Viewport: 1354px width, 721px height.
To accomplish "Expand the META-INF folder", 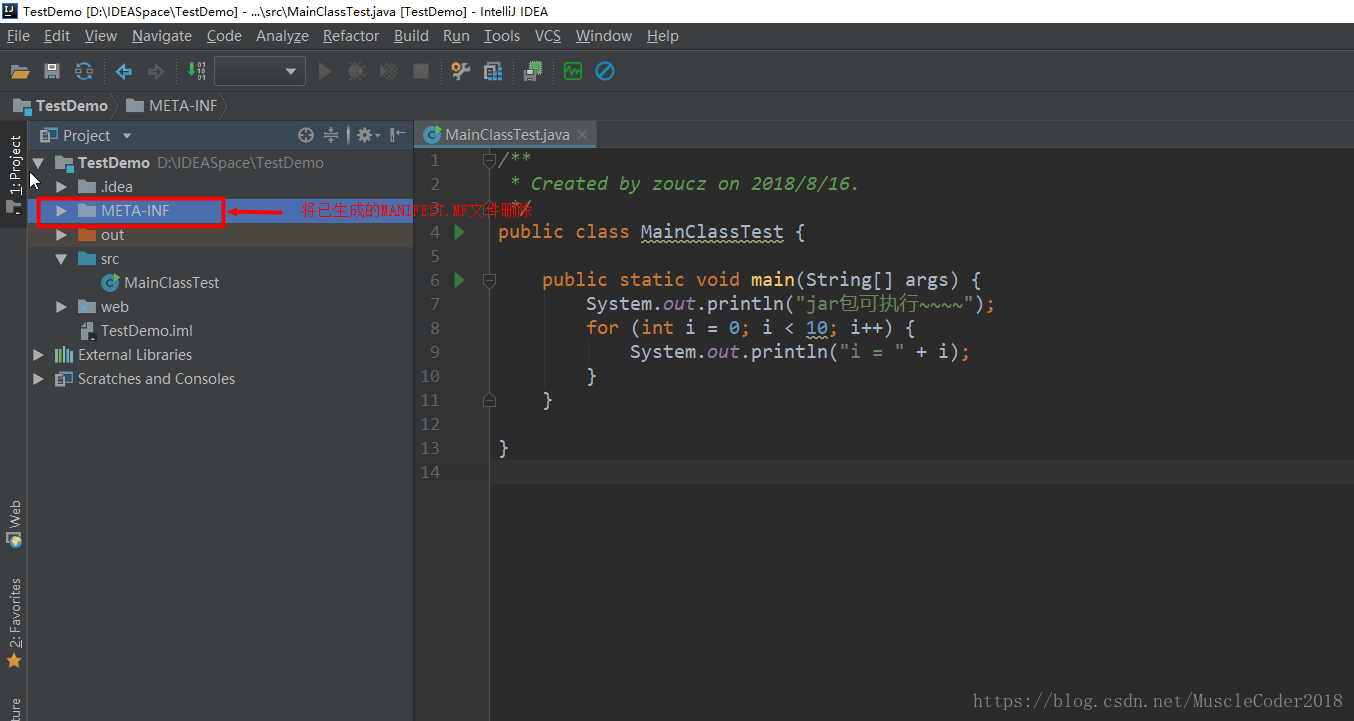I will click(x=62, y=211).
